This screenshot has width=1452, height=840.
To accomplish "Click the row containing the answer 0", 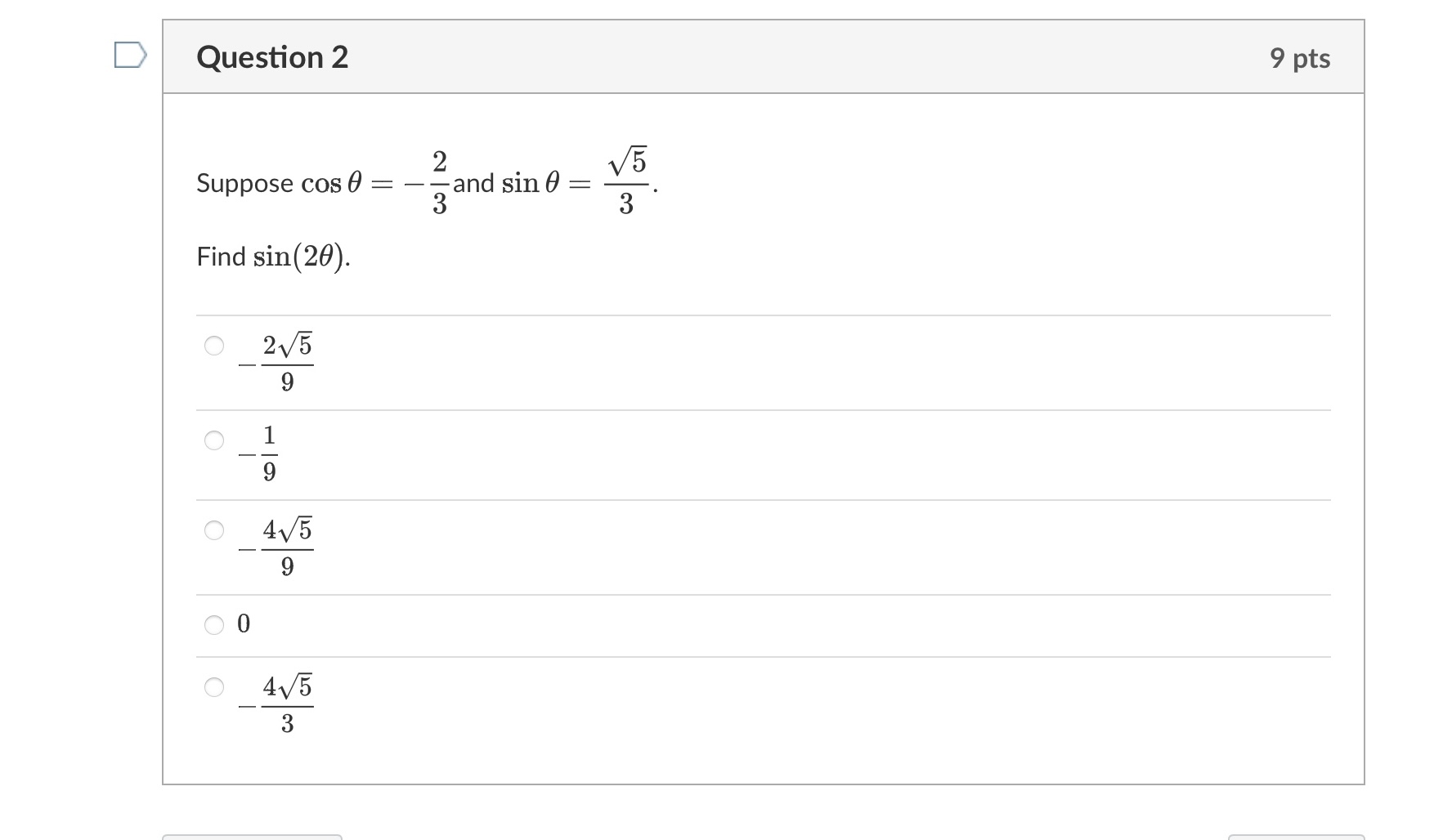I will [654, 623].
